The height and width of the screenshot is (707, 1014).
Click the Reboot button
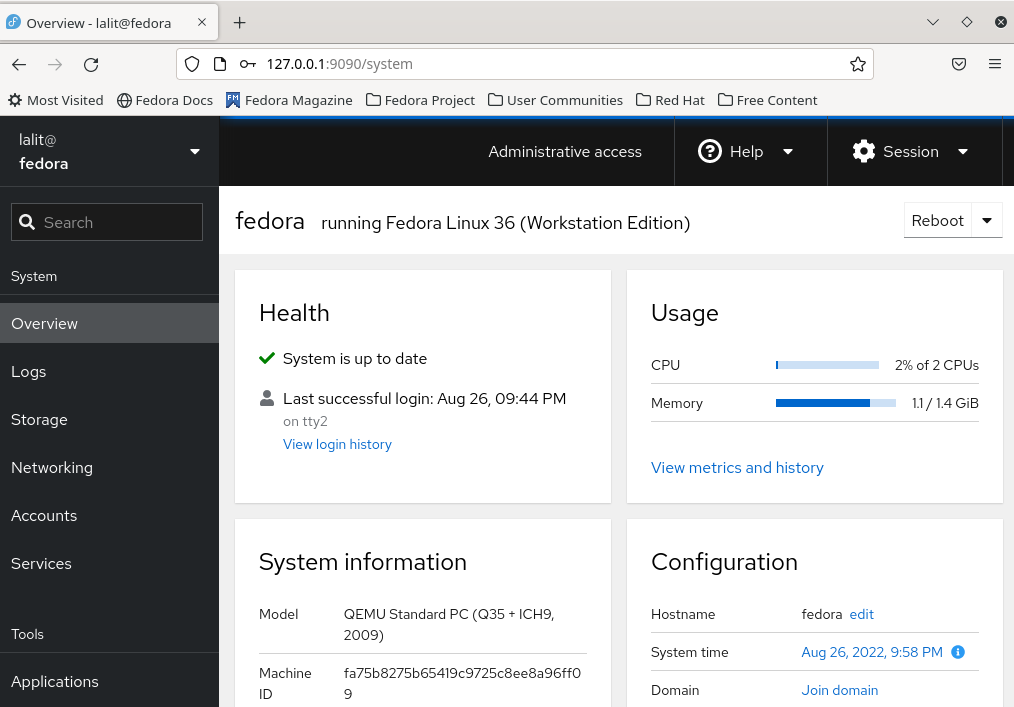coord(937,221)
